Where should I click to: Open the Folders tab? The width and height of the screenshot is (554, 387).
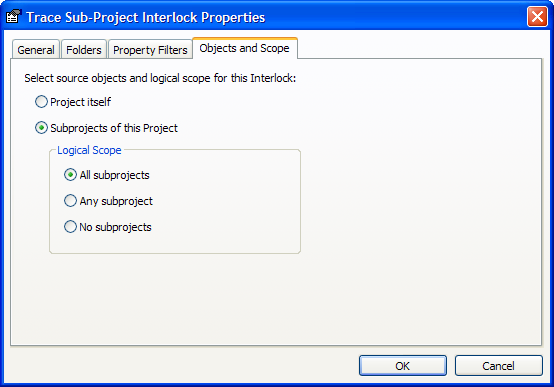[84, 49]
